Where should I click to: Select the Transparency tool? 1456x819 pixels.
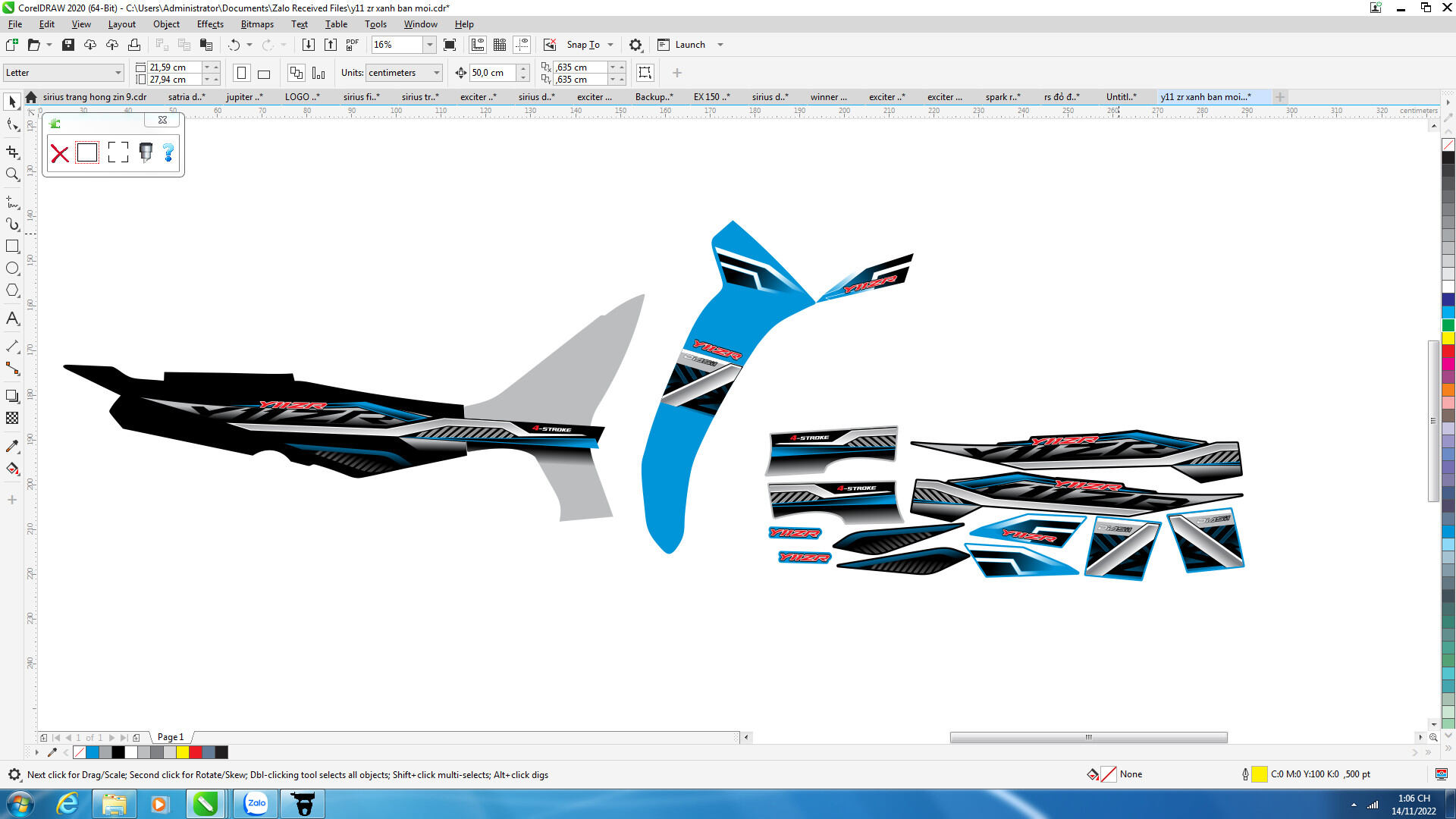tap(12, 418)
